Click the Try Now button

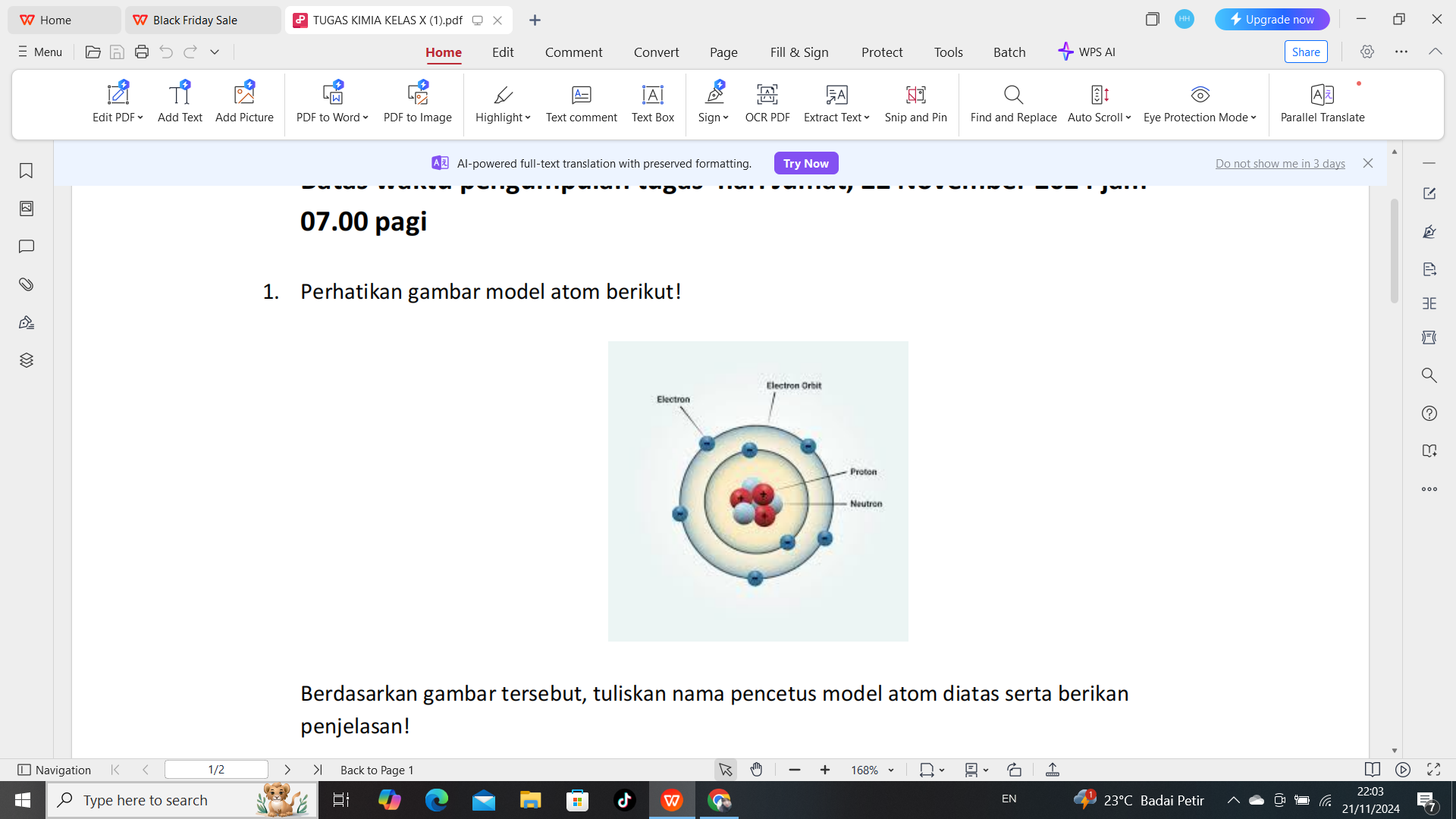tap(806, 163)
